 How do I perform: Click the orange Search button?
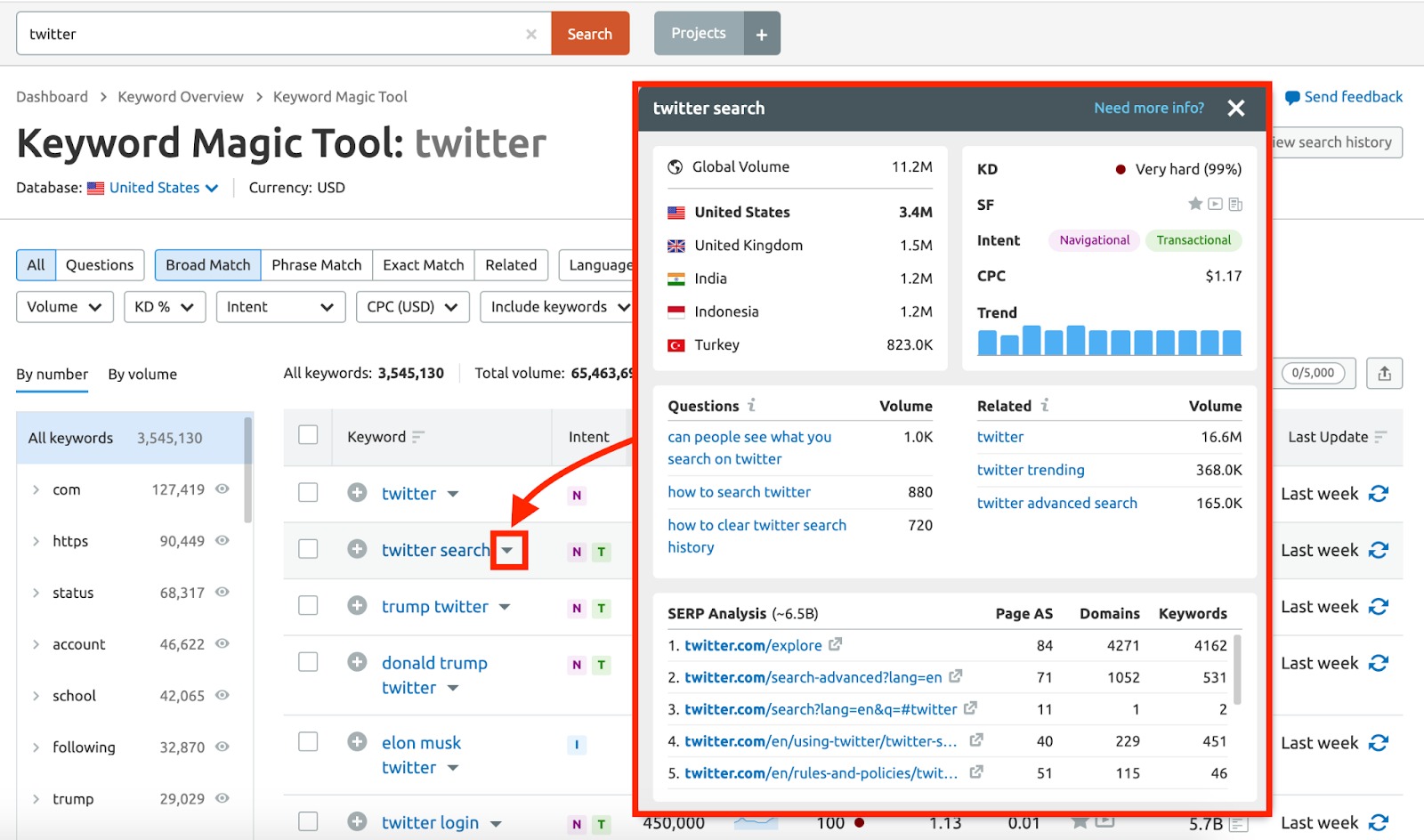click(x=590, y=34)
